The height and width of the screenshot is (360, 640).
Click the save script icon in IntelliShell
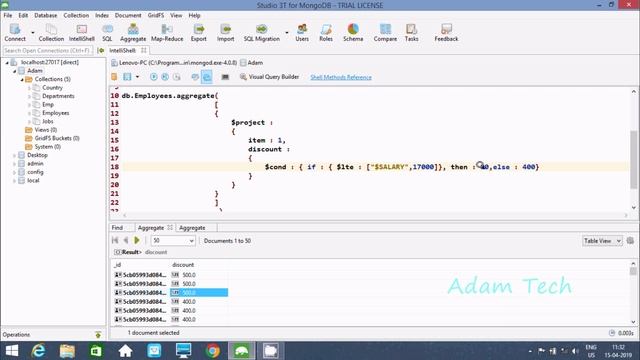pos(127,77)
